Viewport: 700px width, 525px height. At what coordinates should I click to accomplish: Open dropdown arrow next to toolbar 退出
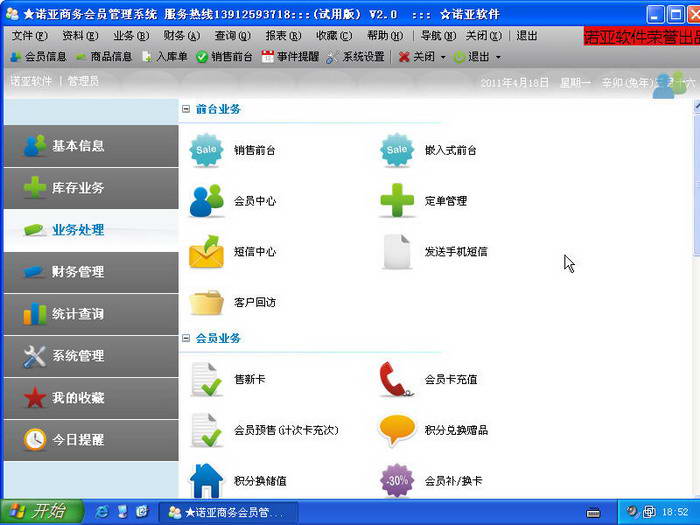point(498,57)
